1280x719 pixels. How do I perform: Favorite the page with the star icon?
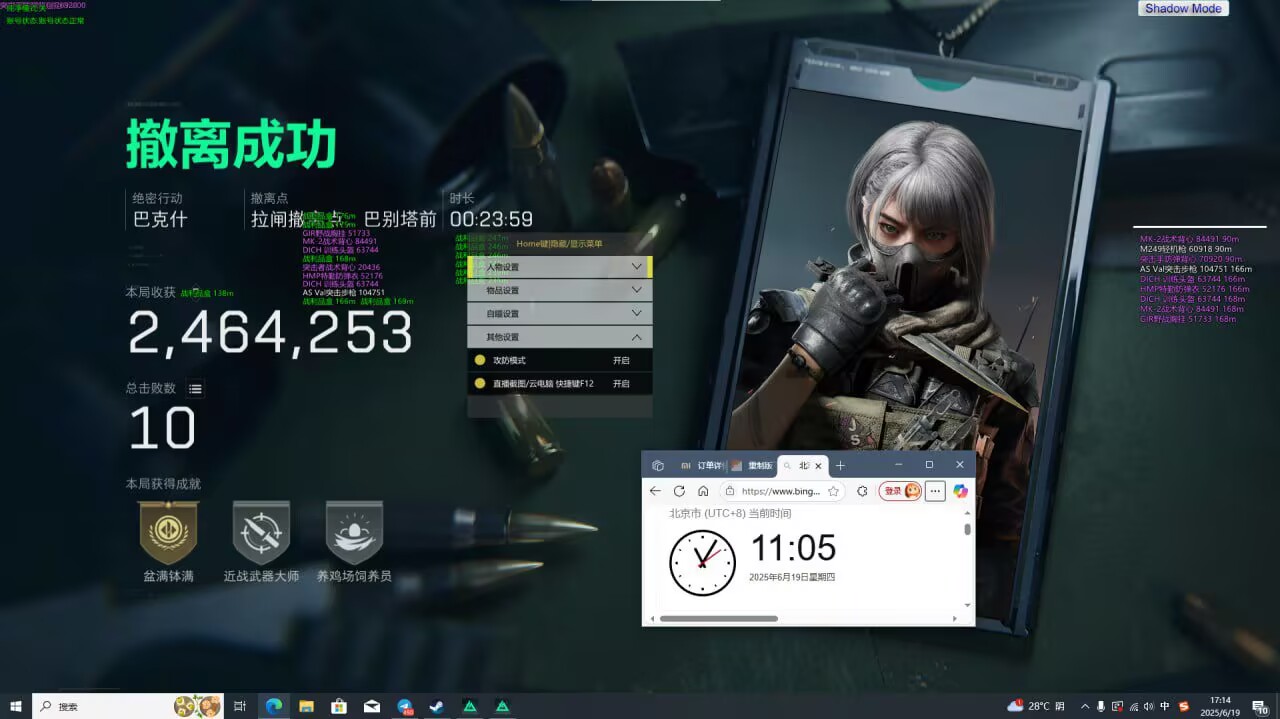(x=833, y=491)
